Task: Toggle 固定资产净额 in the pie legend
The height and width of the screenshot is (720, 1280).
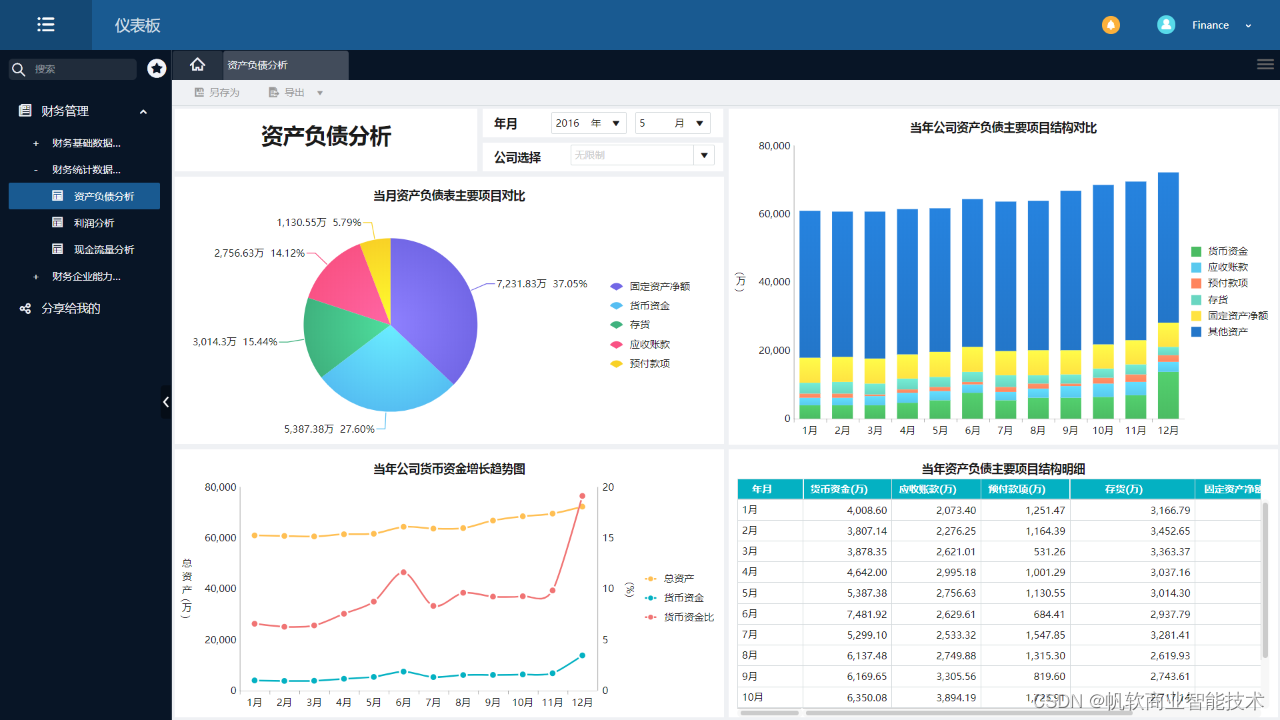Action: 649,286
